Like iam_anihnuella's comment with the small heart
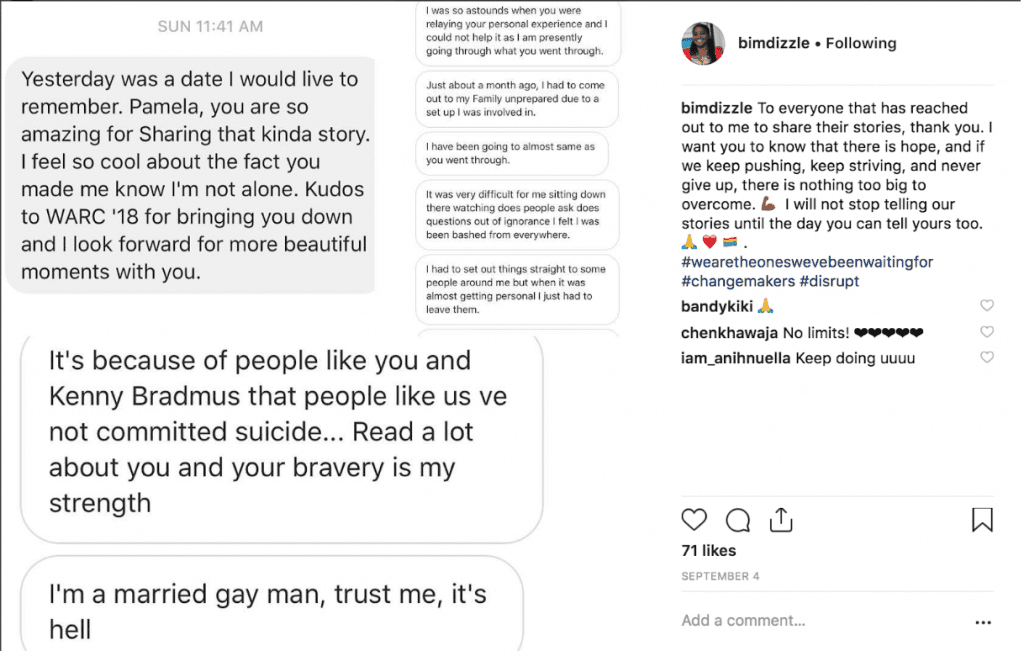Image resolution: width=1024 pixels, height=656 pixels. (x=987, y=358)
